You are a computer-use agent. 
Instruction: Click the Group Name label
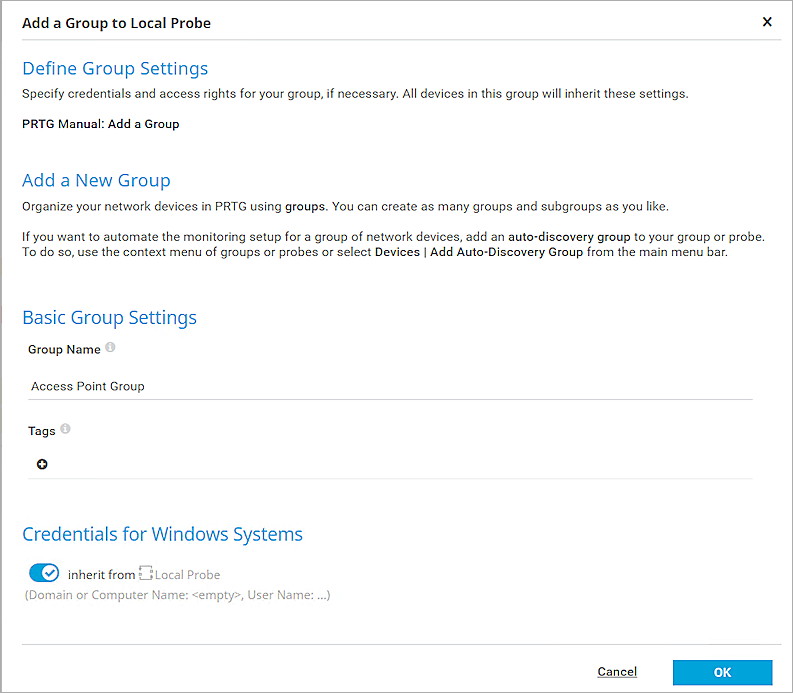[x=64, y=349]
